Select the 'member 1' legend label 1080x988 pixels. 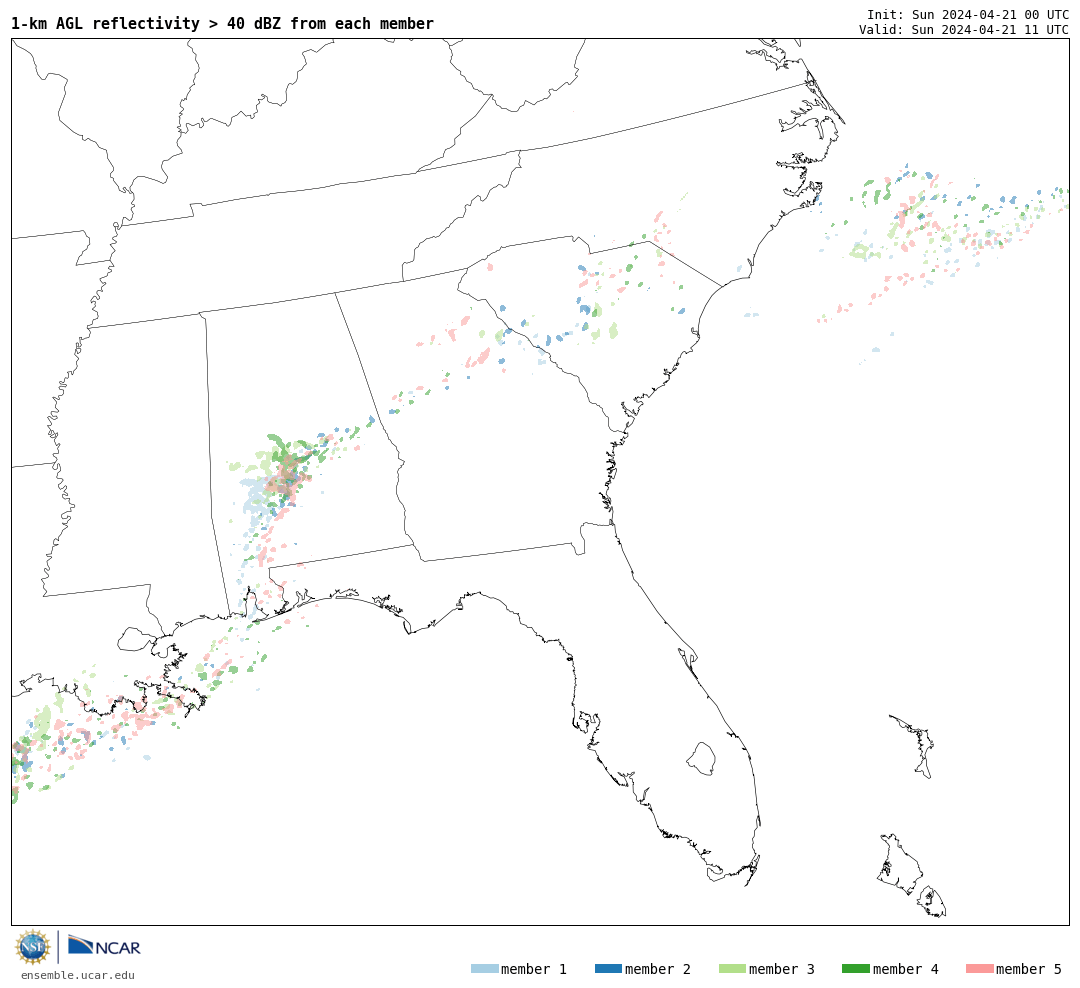[x=534, y=969]
